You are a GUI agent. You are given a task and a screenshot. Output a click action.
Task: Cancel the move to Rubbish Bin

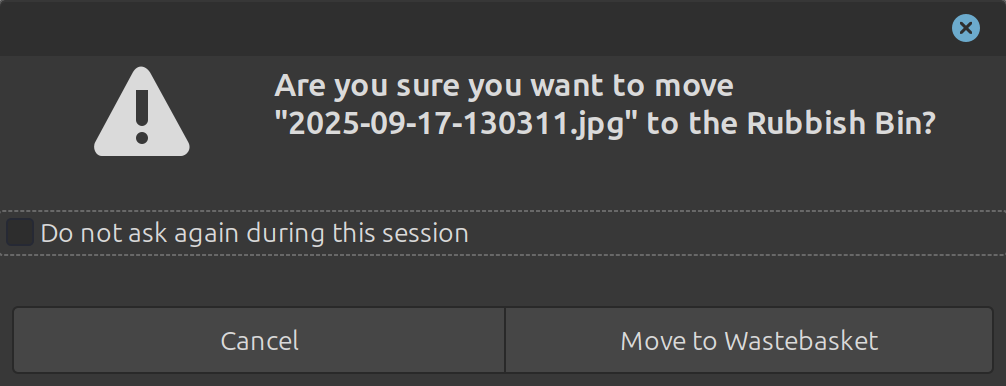(x=259, y=340)
